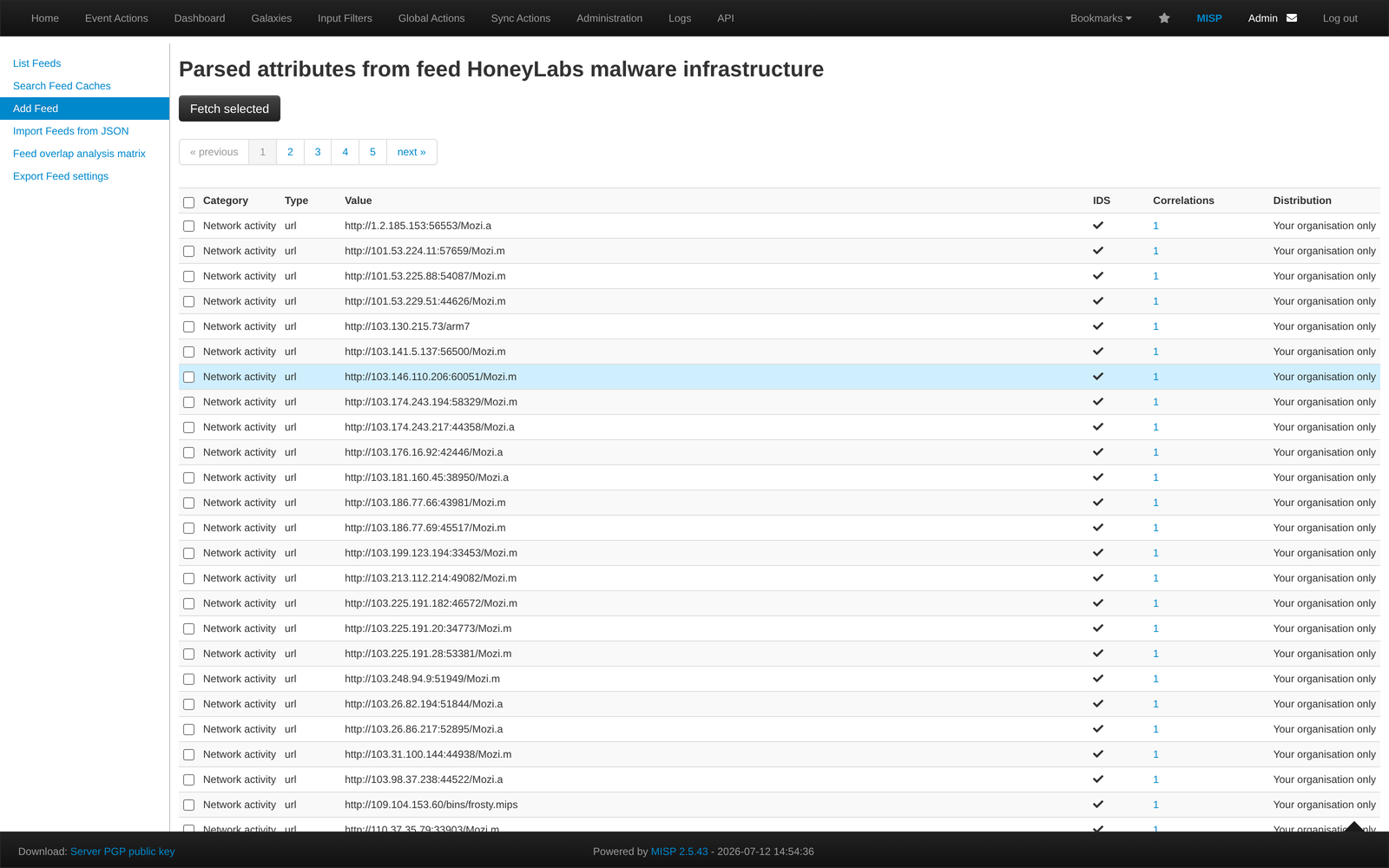Screen dimensions: 1389x868
Task: Open correlation 1 for http://103.213.112.214:49082/Mozi.m
Action: coord(1155,578)
